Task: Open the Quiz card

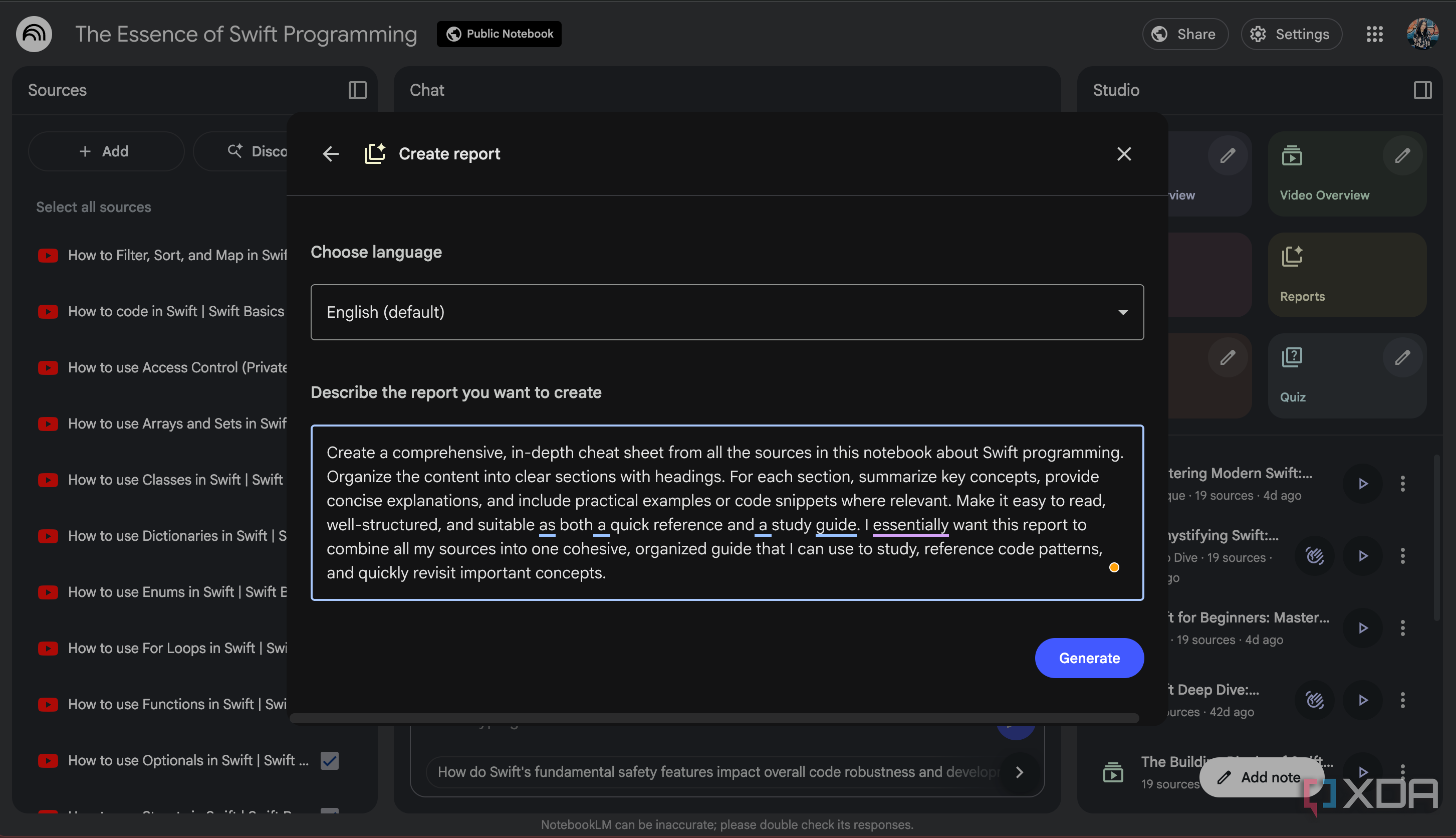Action: (1347, 375)
